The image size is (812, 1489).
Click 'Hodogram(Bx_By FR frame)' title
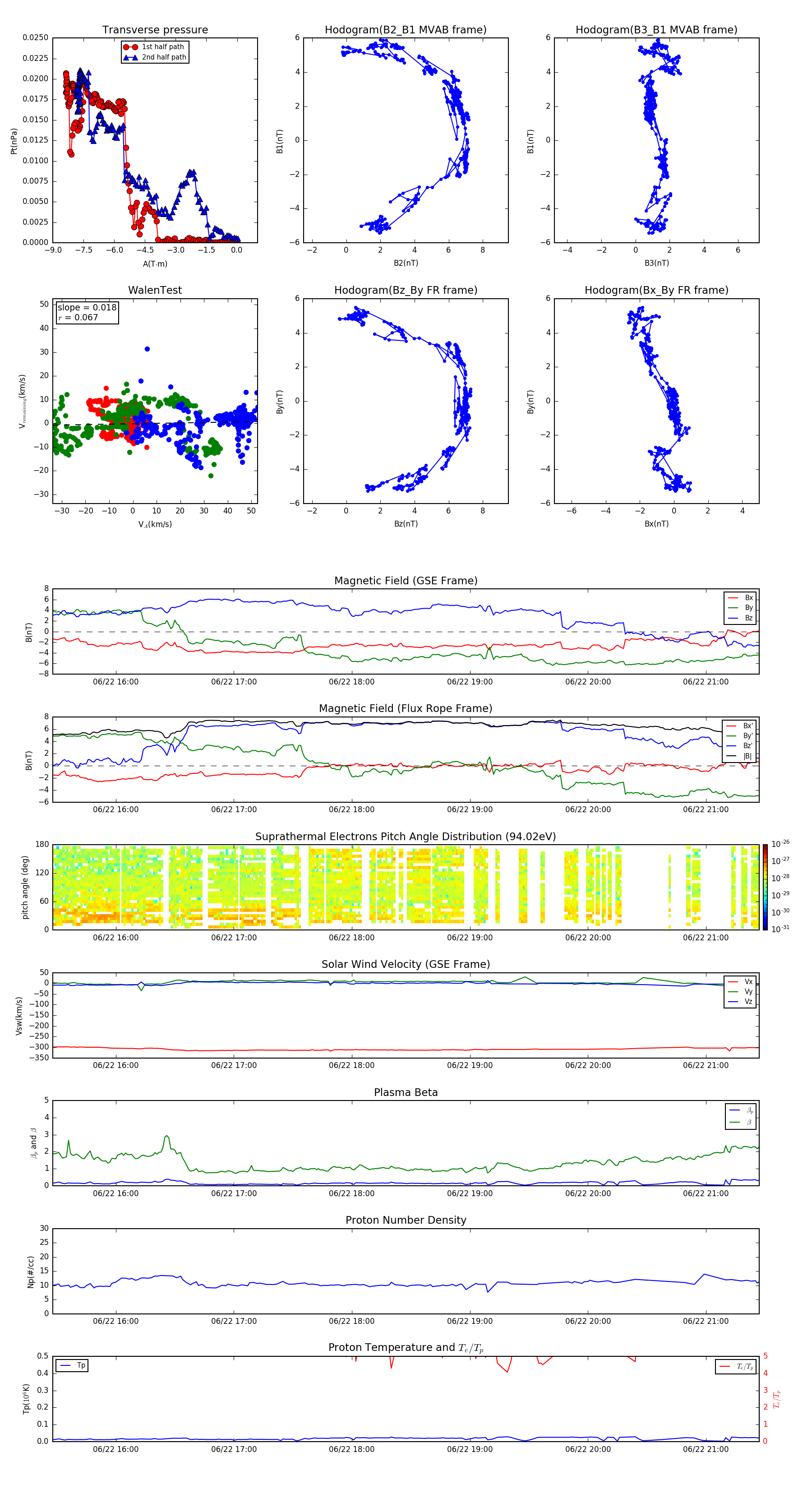click(656, 290)
